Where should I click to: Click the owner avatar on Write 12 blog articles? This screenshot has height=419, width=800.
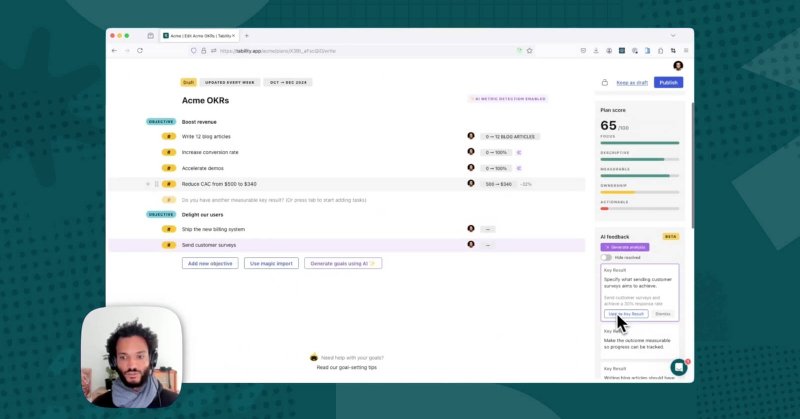[x=471, y=136]
